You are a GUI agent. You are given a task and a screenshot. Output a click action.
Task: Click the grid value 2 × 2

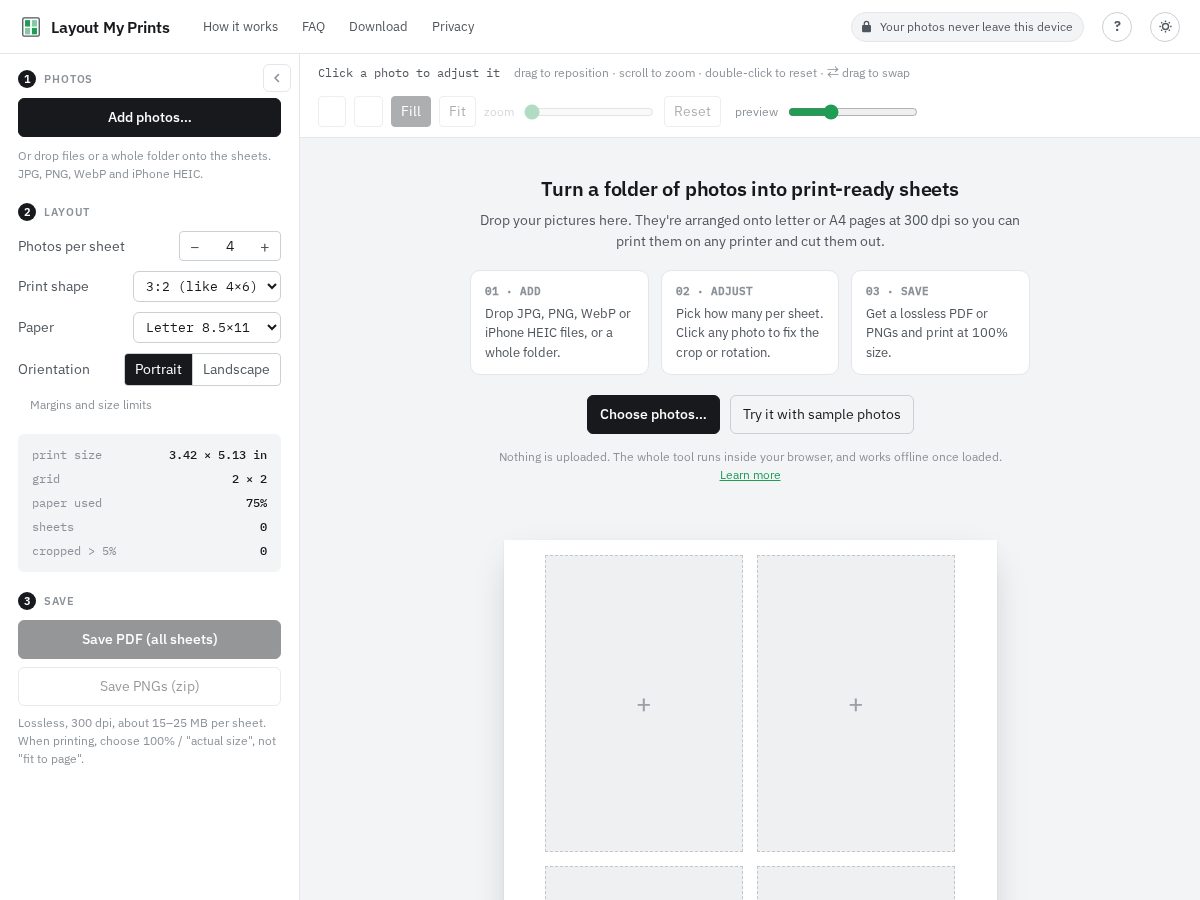(249, 479)
